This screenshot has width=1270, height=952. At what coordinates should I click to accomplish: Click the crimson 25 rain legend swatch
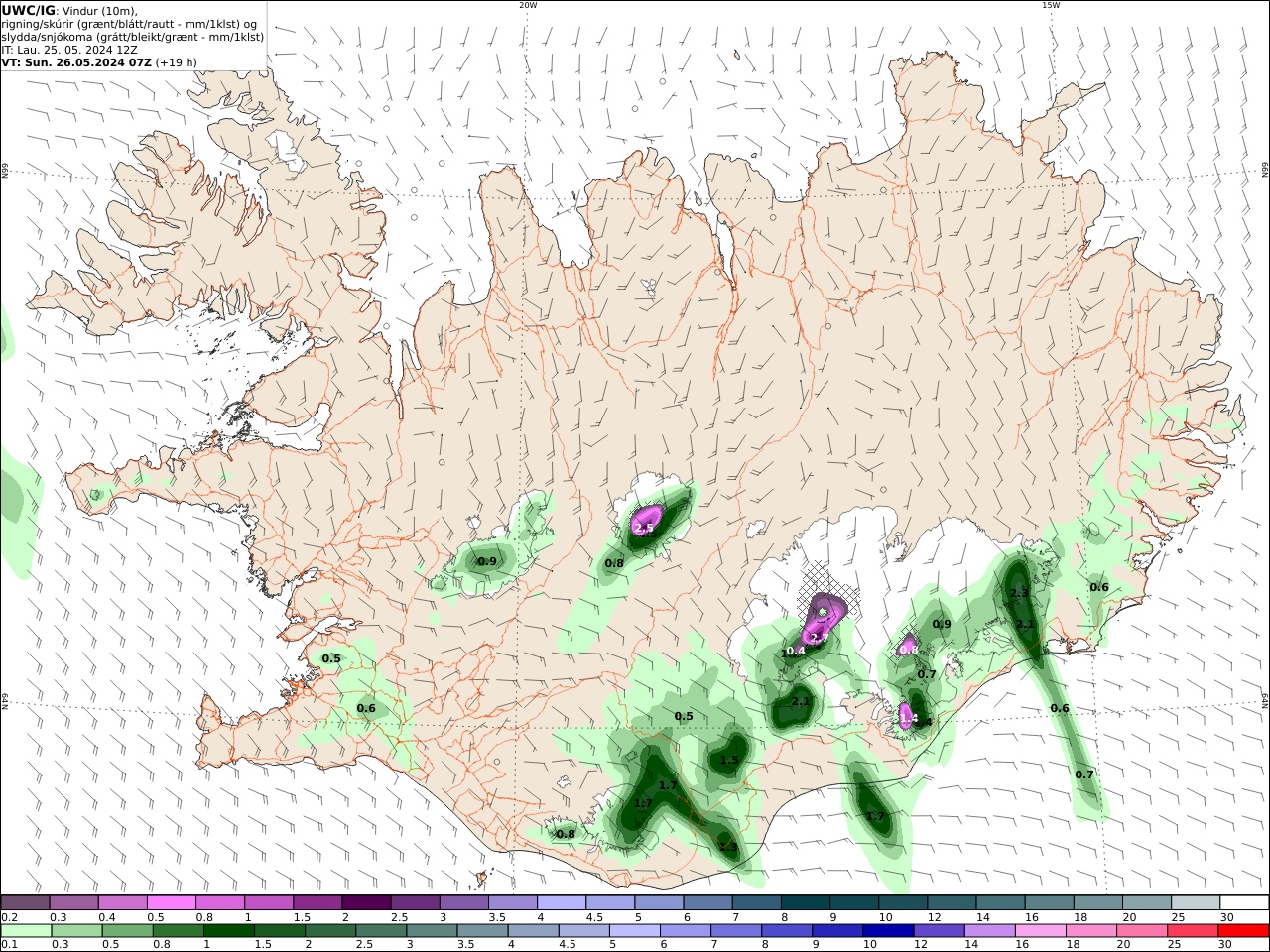(x=1192, y=931)
